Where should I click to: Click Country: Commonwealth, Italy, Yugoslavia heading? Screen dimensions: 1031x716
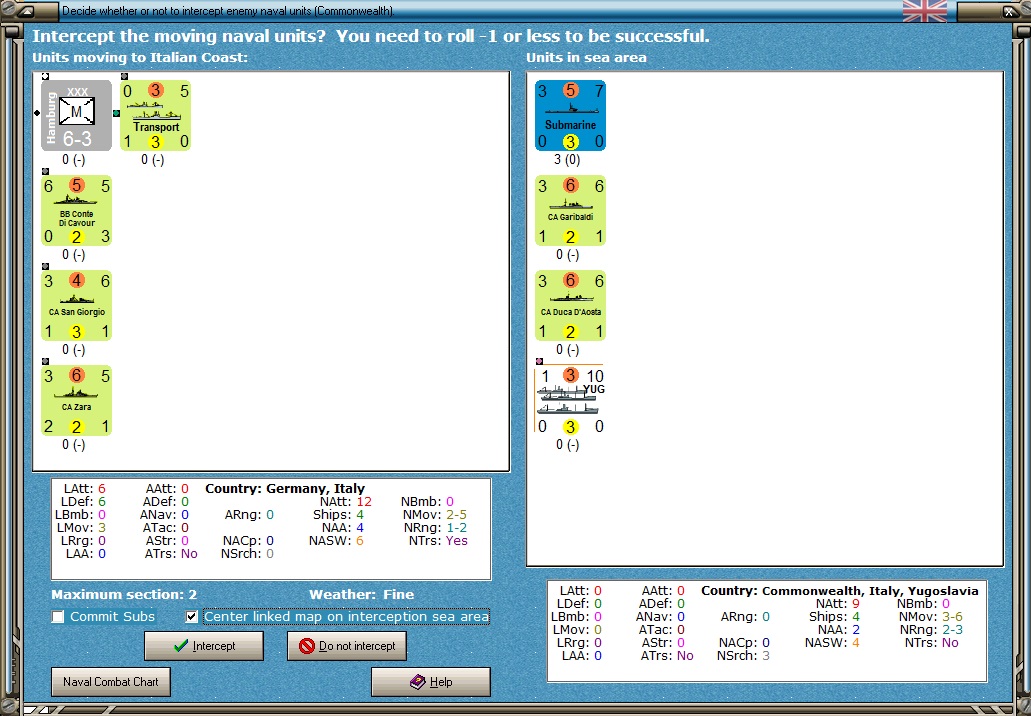pyautogui.click(x=840, y=590)
